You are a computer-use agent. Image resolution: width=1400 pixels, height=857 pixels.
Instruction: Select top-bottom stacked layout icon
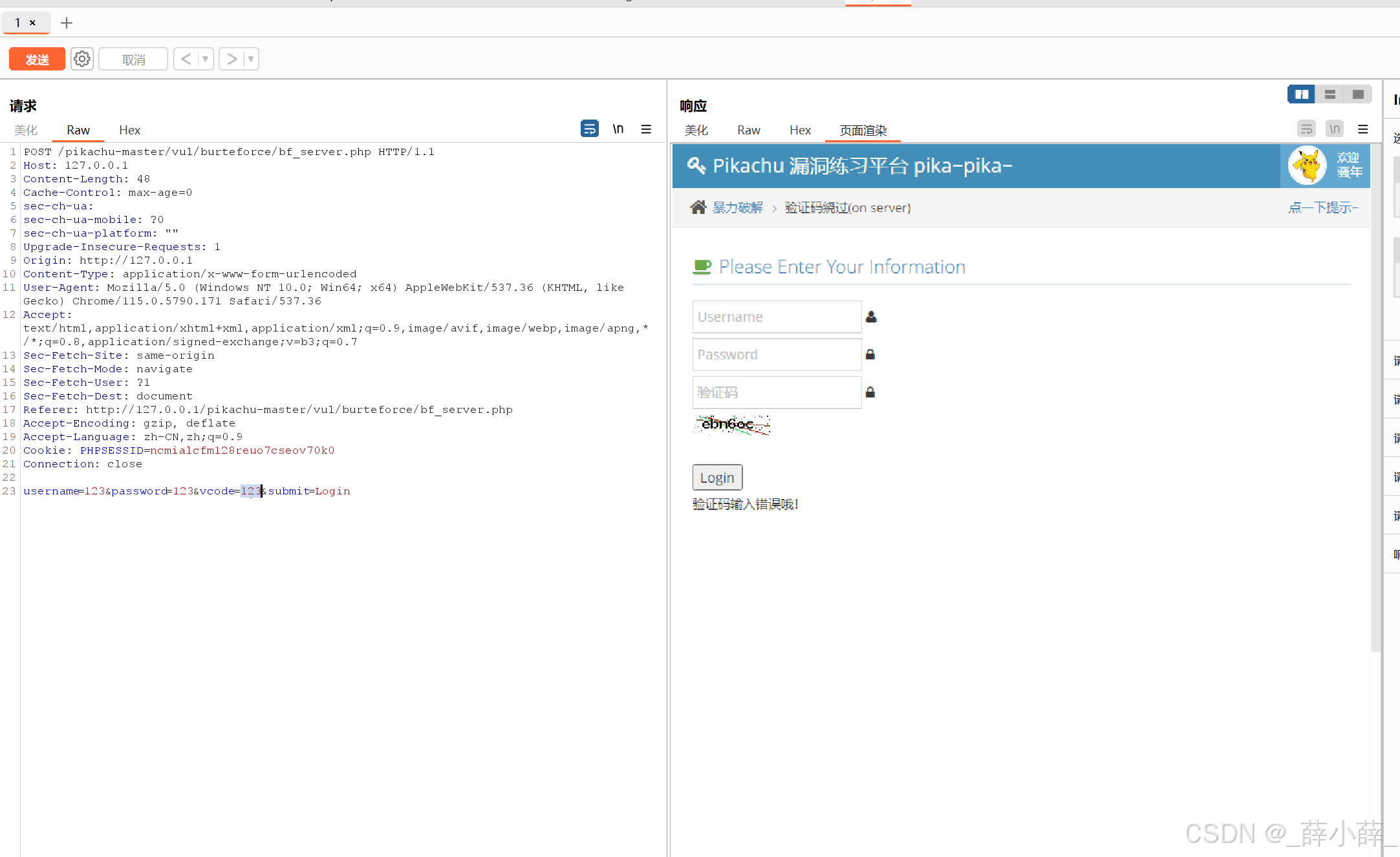pyautogui.click(x=1330, y=94)
